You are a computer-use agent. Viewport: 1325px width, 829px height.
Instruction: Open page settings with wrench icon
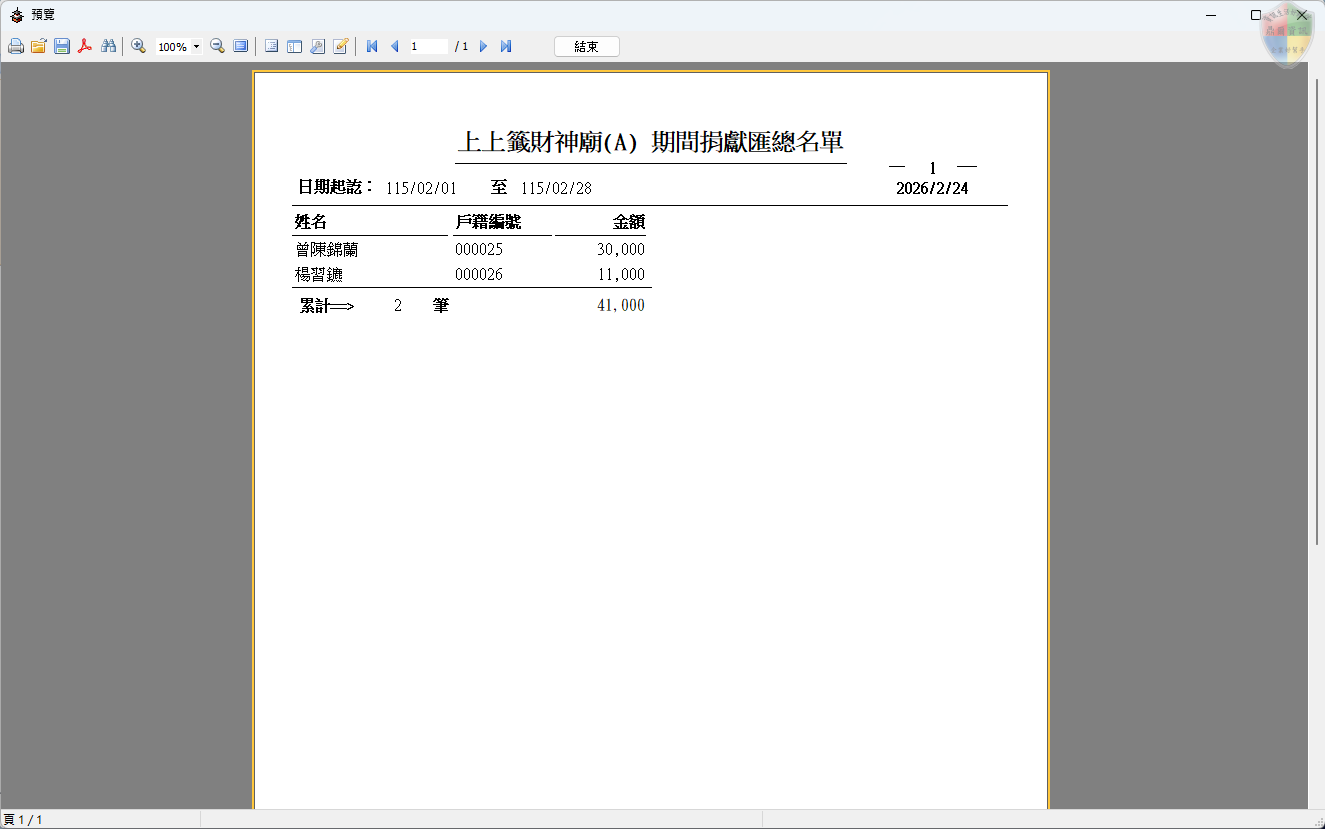[318, 47]
